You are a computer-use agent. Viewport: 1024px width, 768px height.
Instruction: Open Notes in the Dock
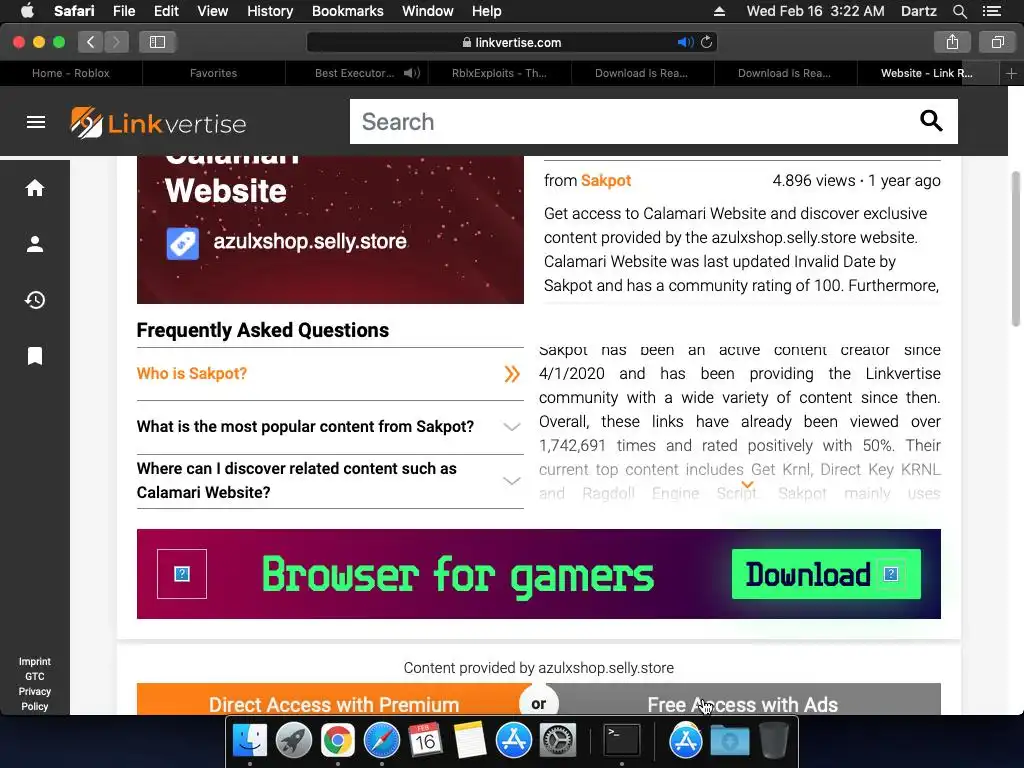click(x=470, y=741)
